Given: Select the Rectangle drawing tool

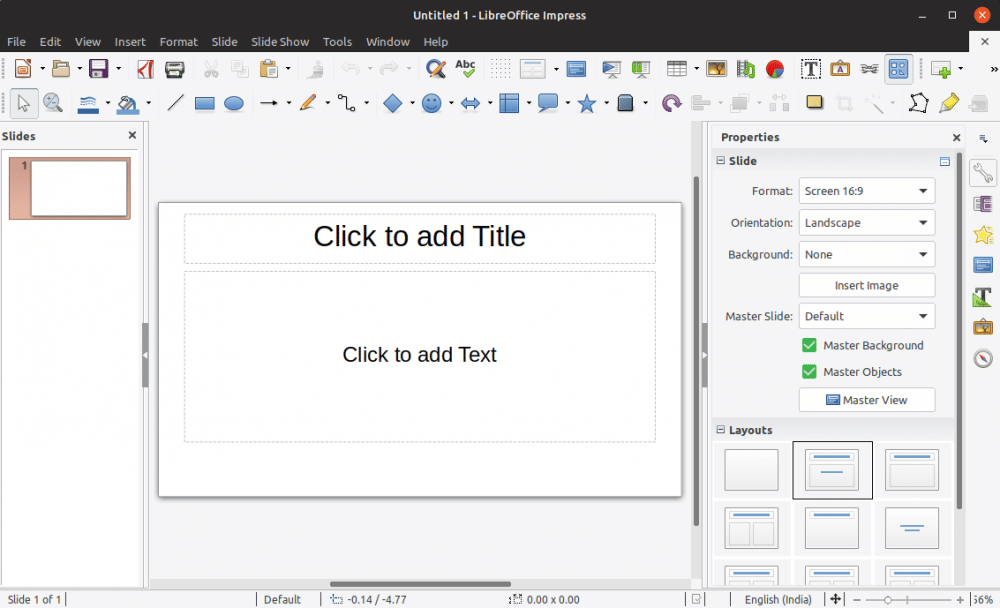Looking at the screenshot, I should pyautogui.click(x=204, y=103).
